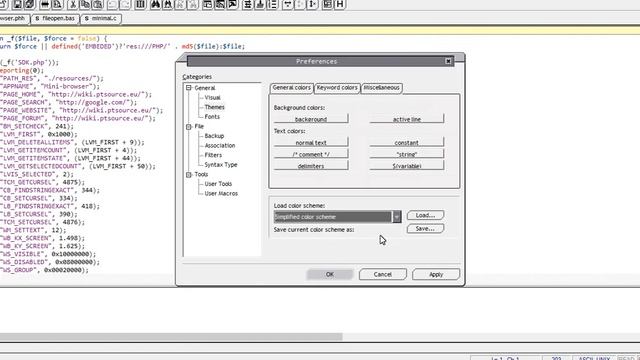Click the Load... button
This screenshot has height=360, width=640.
[x=425, y=215]
